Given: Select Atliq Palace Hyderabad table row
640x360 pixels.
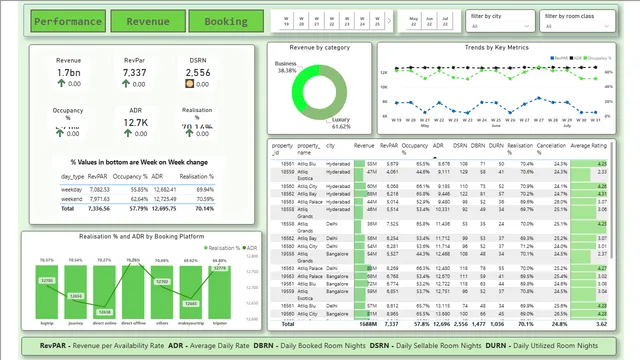Looking at the screenshot, I should [x=439, y=202].
